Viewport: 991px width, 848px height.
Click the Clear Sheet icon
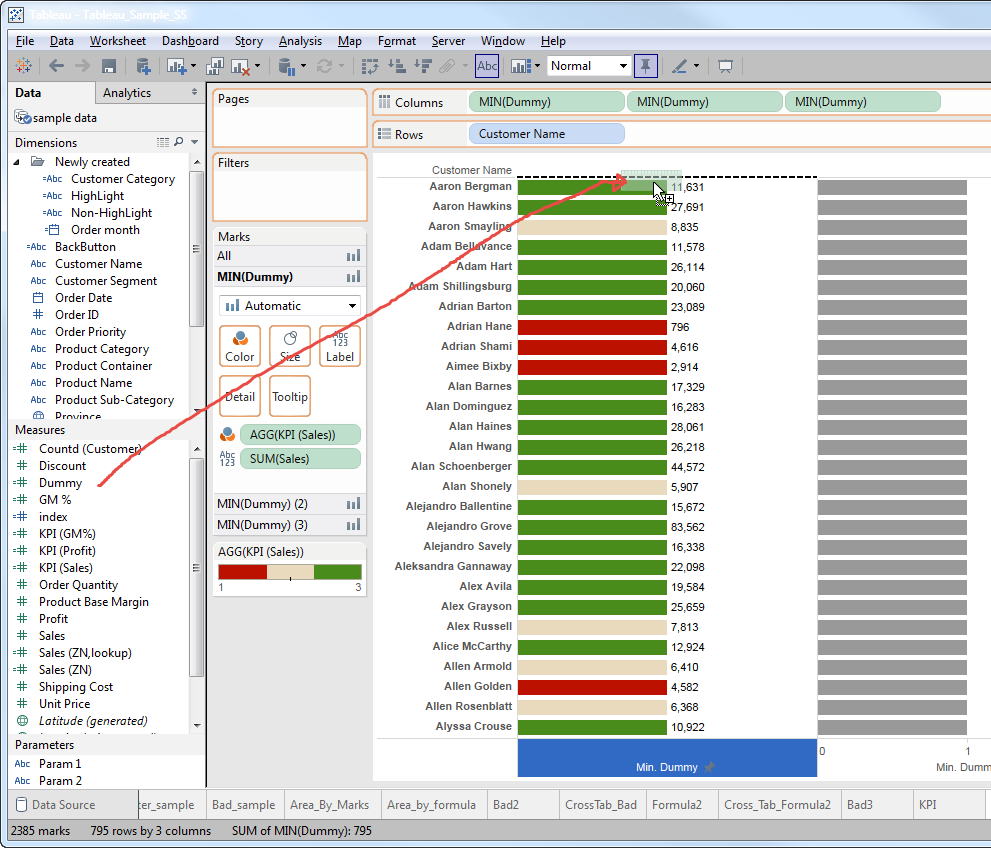pos(240,66)
